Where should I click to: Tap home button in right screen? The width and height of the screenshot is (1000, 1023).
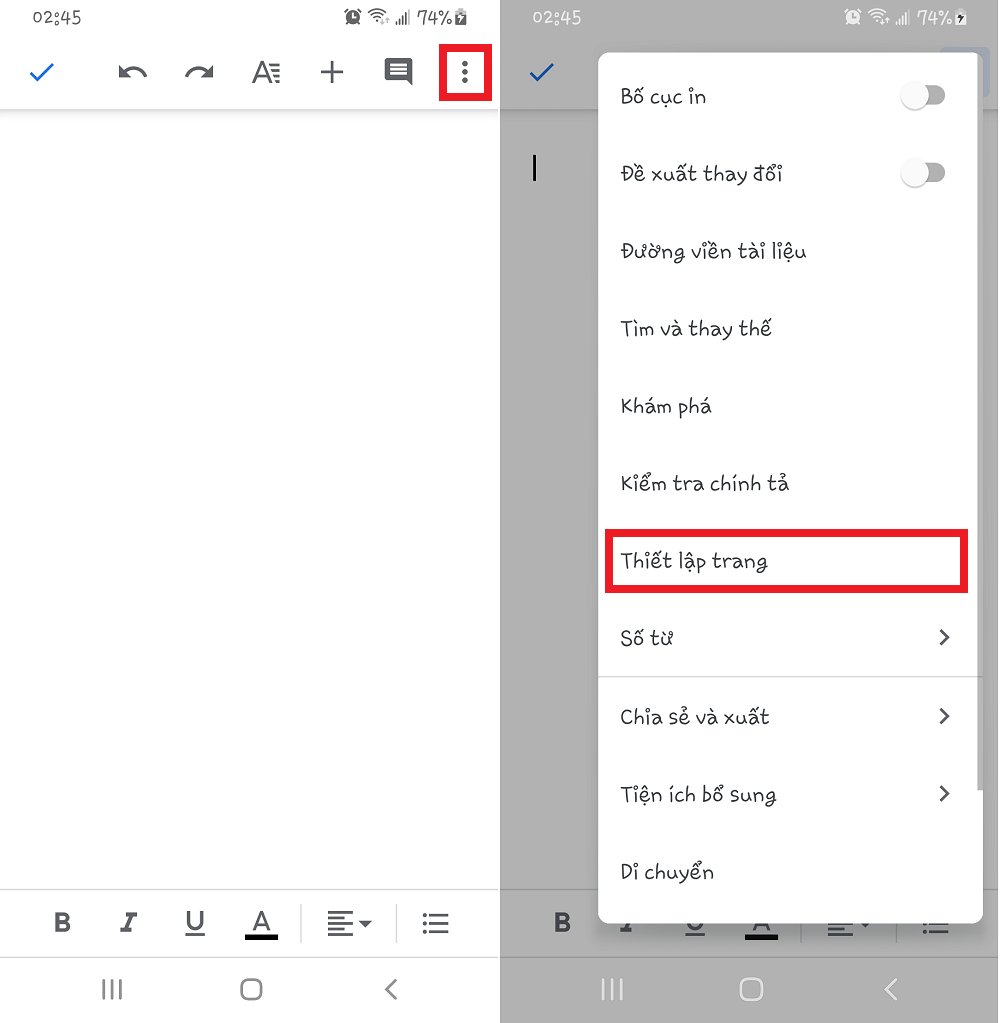(x=751, y=989)
